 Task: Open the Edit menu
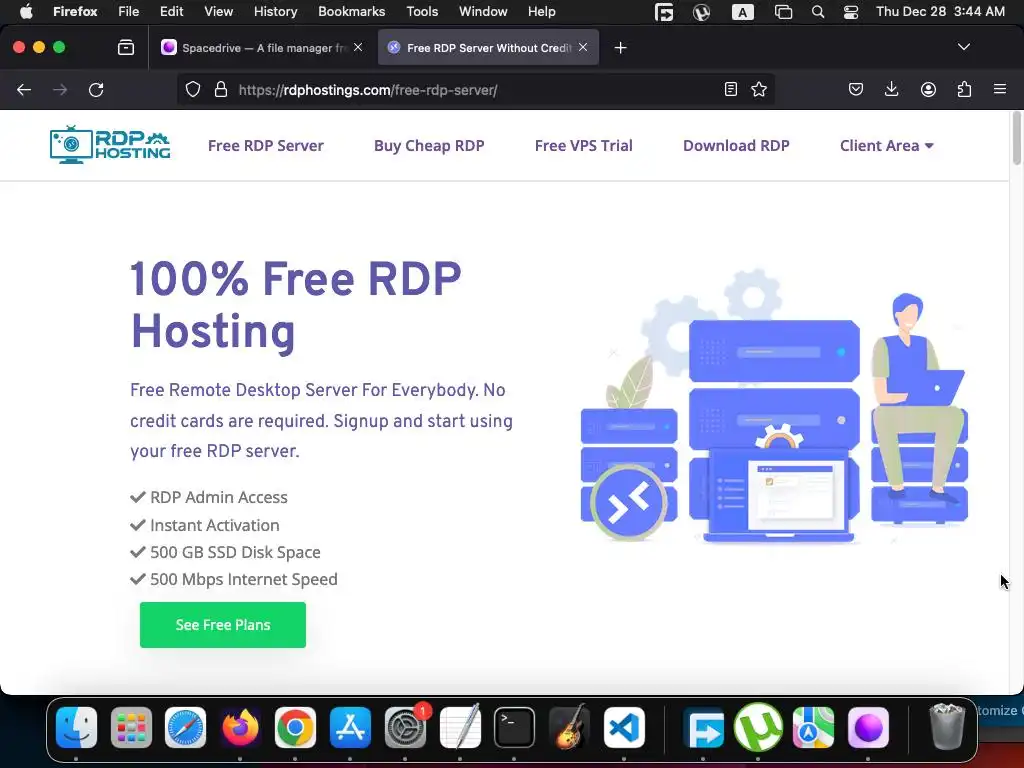pyautogui.click(x=172, y=12)
